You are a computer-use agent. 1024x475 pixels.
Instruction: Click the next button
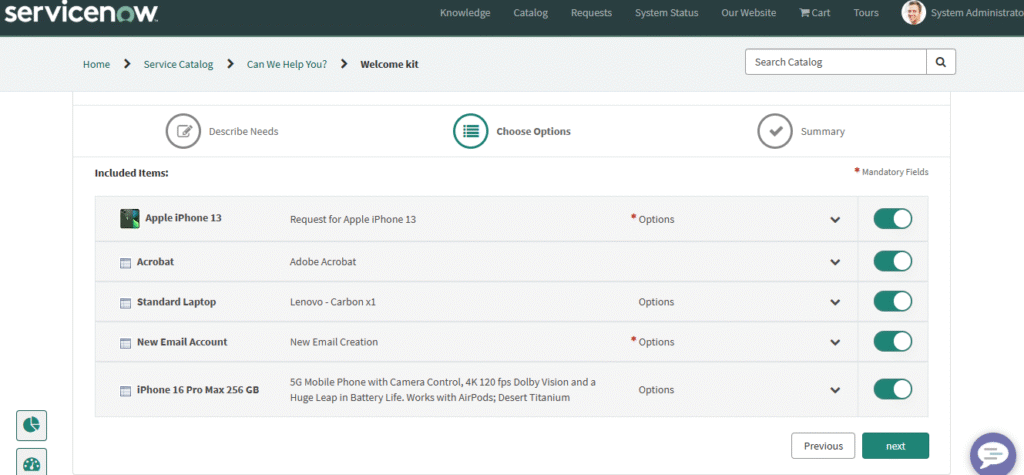click(x=895, y=446)
